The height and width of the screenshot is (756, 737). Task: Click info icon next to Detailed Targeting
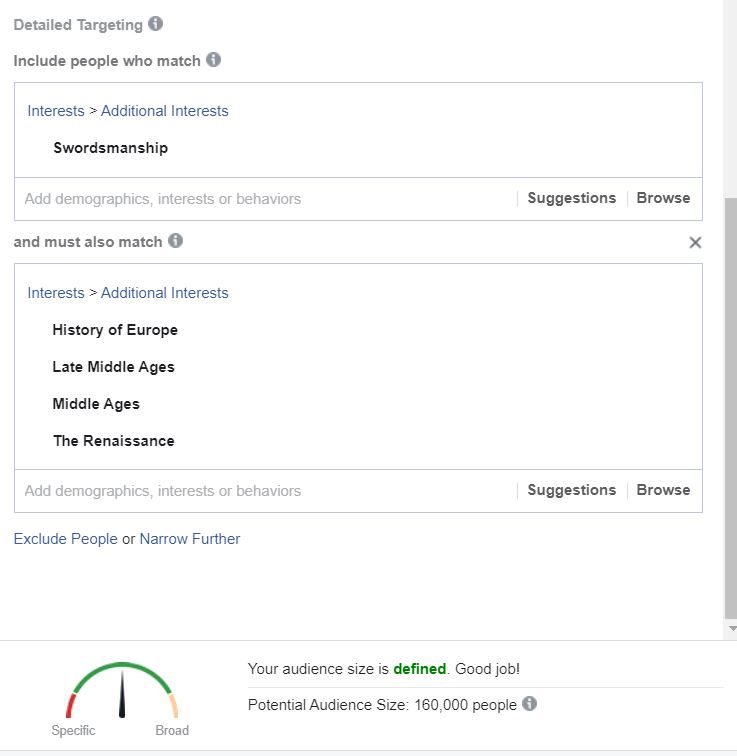tap(155, 24)
